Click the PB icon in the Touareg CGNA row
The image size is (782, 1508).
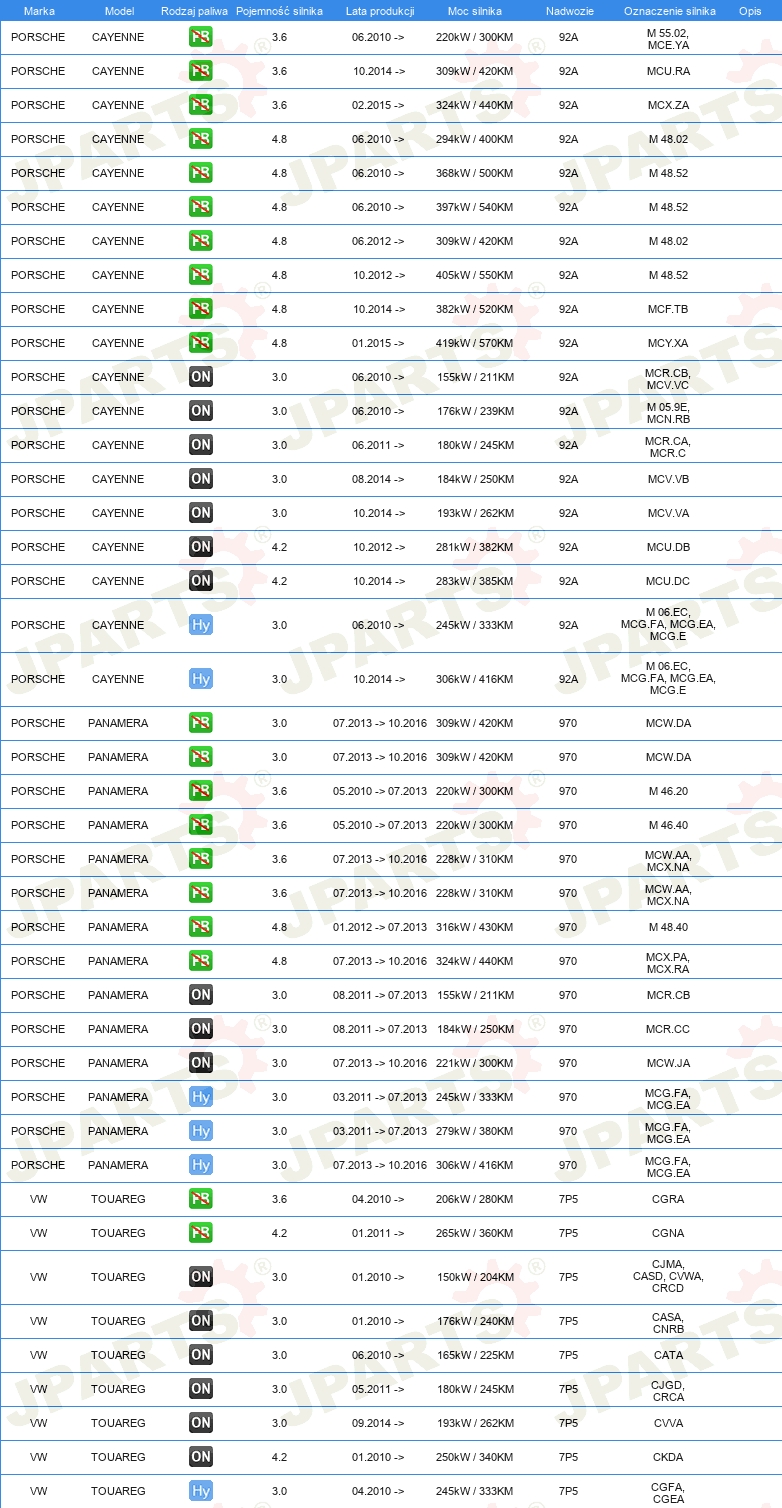coord(201,1233)
